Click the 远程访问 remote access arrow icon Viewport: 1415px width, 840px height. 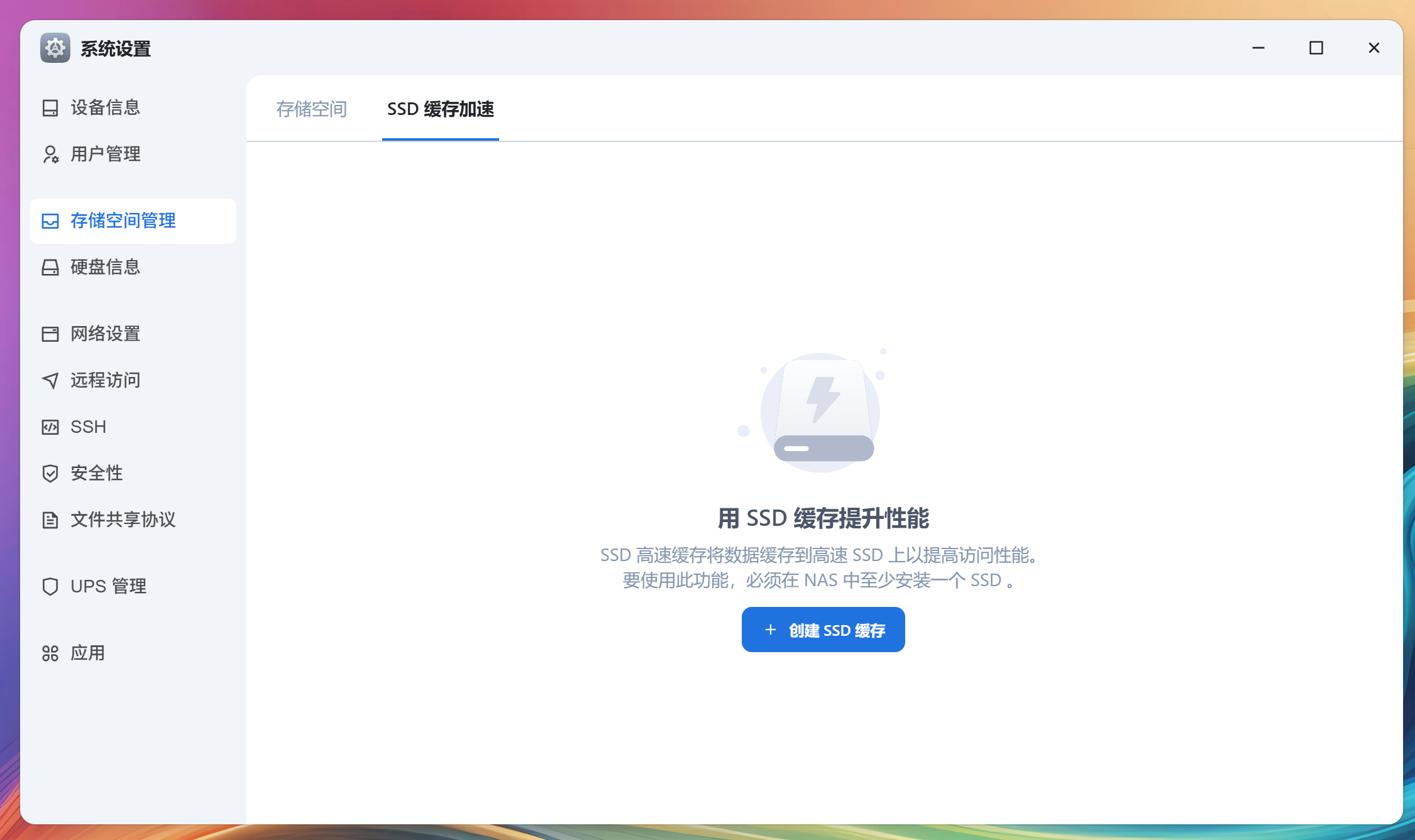[x=50, y=380]
